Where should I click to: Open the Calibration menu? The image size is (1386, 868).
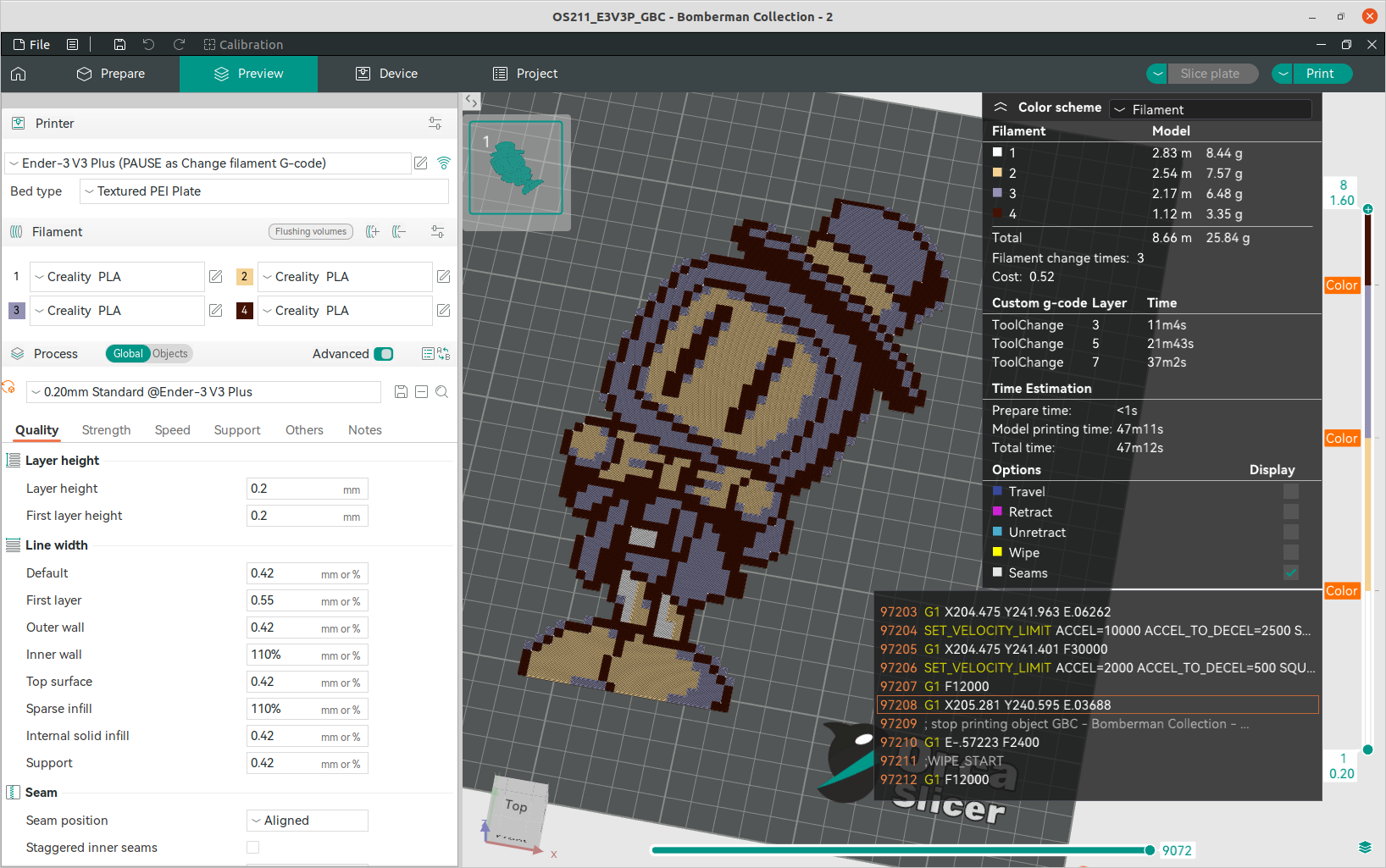coord(243,44)
